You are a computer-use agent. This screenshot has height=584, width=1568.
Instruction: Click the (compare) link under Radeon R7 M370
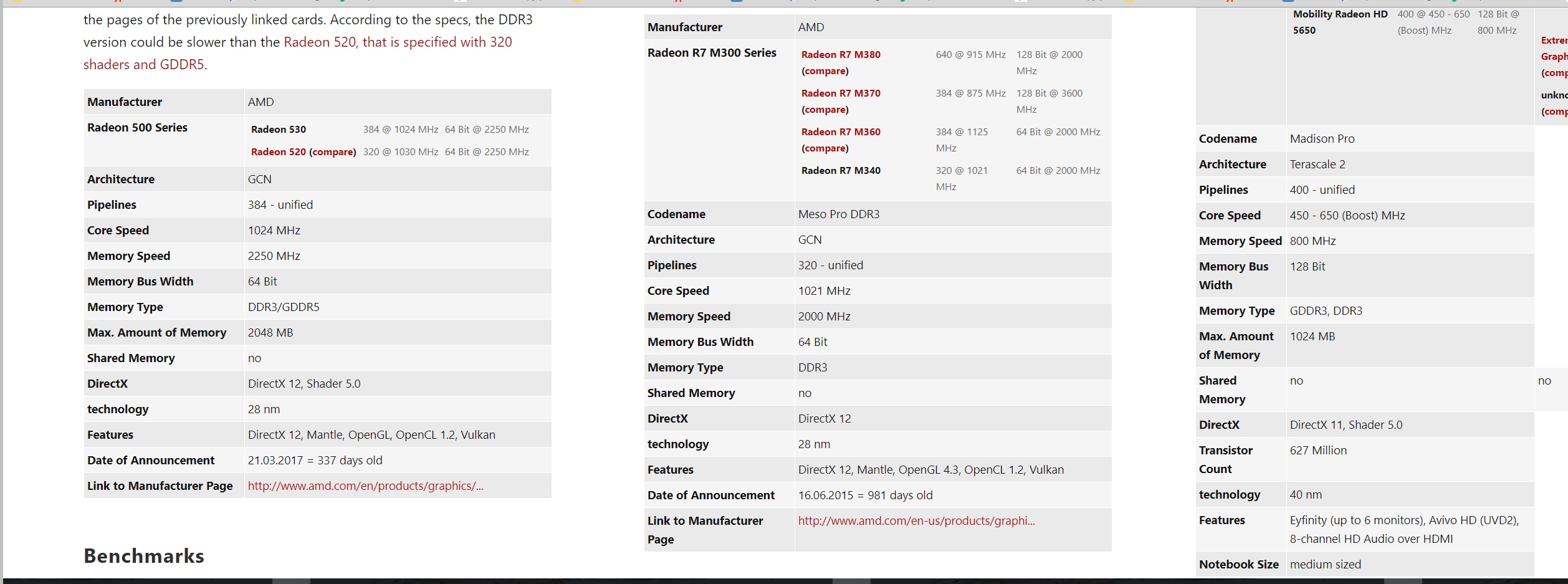click(x=825, y=110)
